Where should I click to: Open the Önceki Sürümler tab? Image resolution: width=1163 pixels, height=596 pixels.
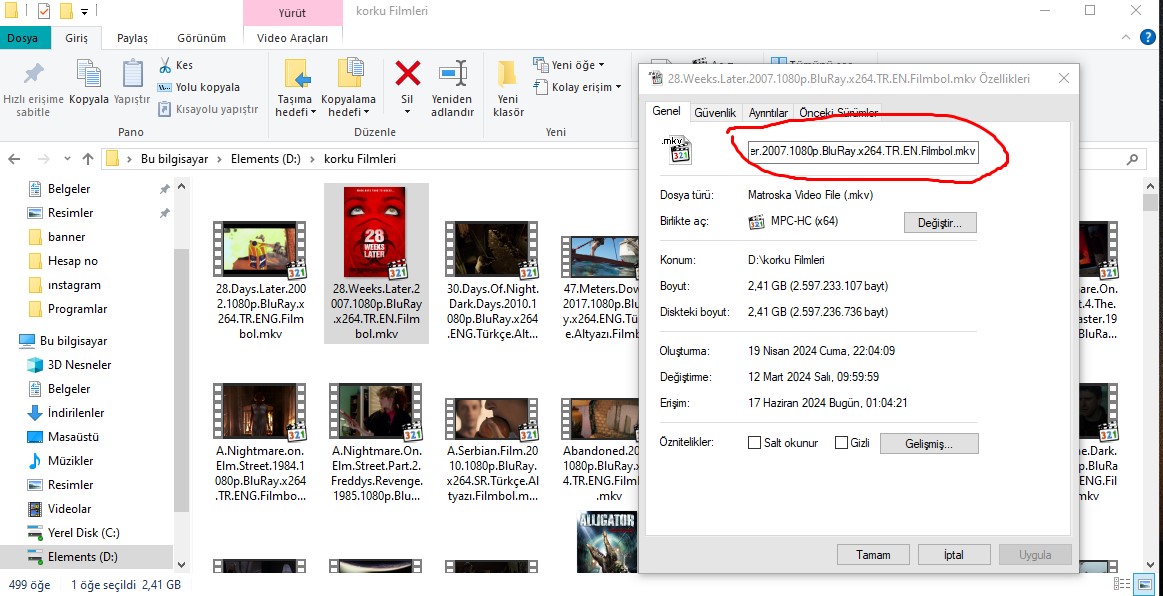[838, 113]
